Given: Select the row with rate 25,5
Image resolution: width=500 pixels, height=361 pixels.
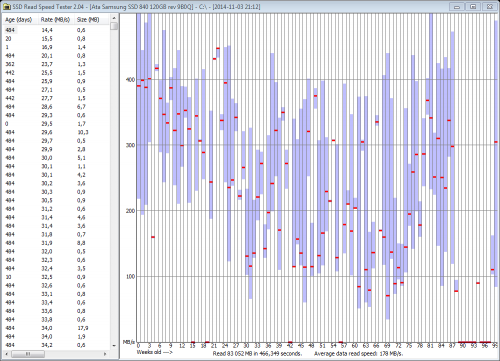Looking at the screenshot, I should [x=56, y=73].
